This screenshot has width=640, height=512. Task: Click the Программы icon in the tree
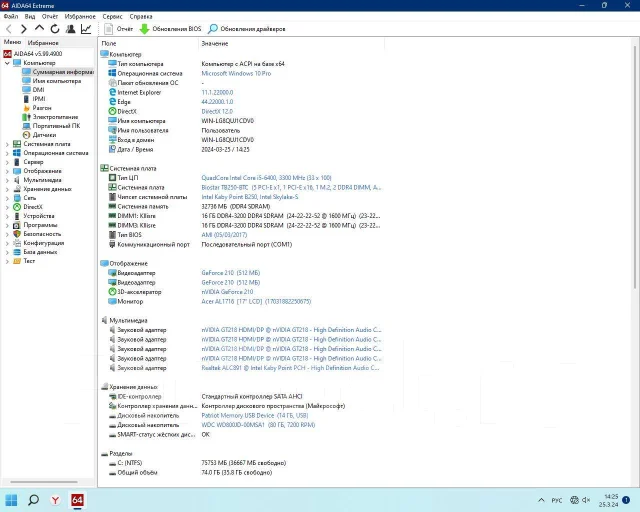(17, 225)
